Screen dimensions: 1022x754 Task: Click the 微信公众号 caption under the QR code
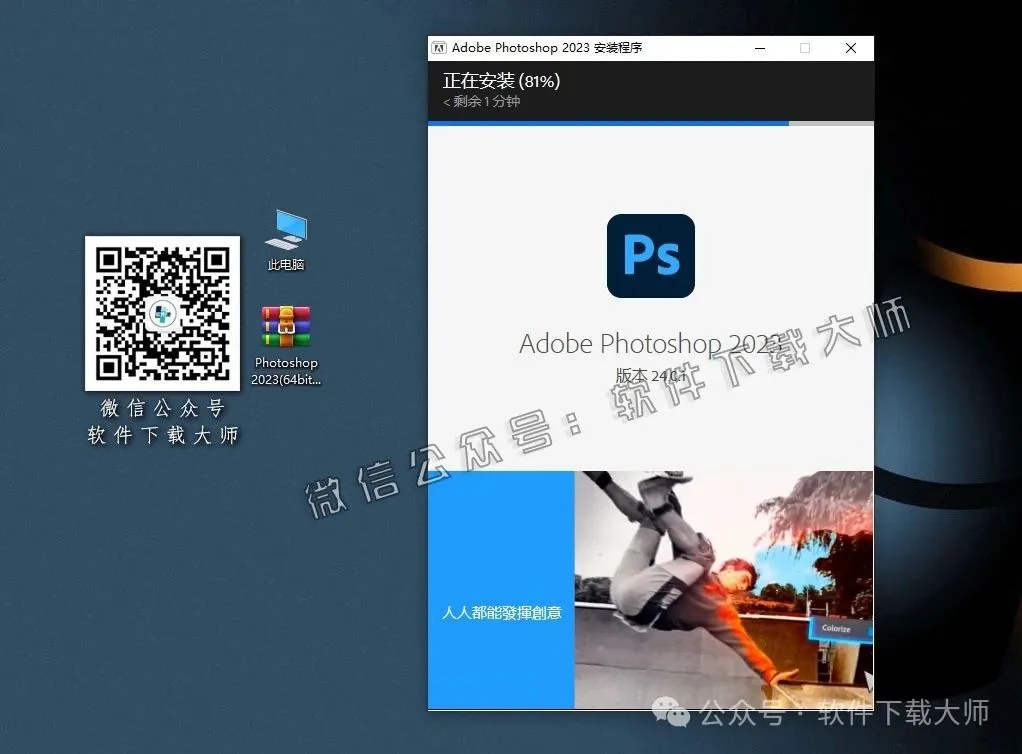162,408
